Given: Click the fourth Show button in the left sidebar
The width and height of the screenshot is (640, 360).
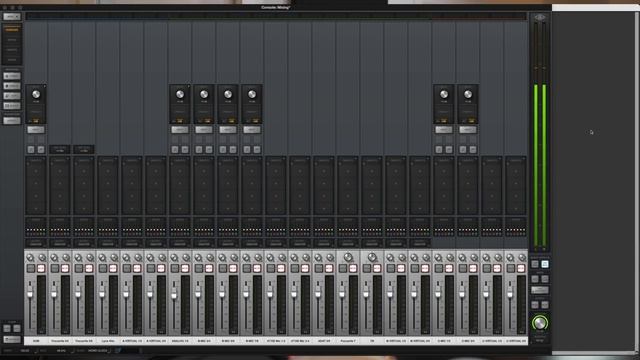Looking at the screenshot, I should pyautogui.click(x=12, y=106).
